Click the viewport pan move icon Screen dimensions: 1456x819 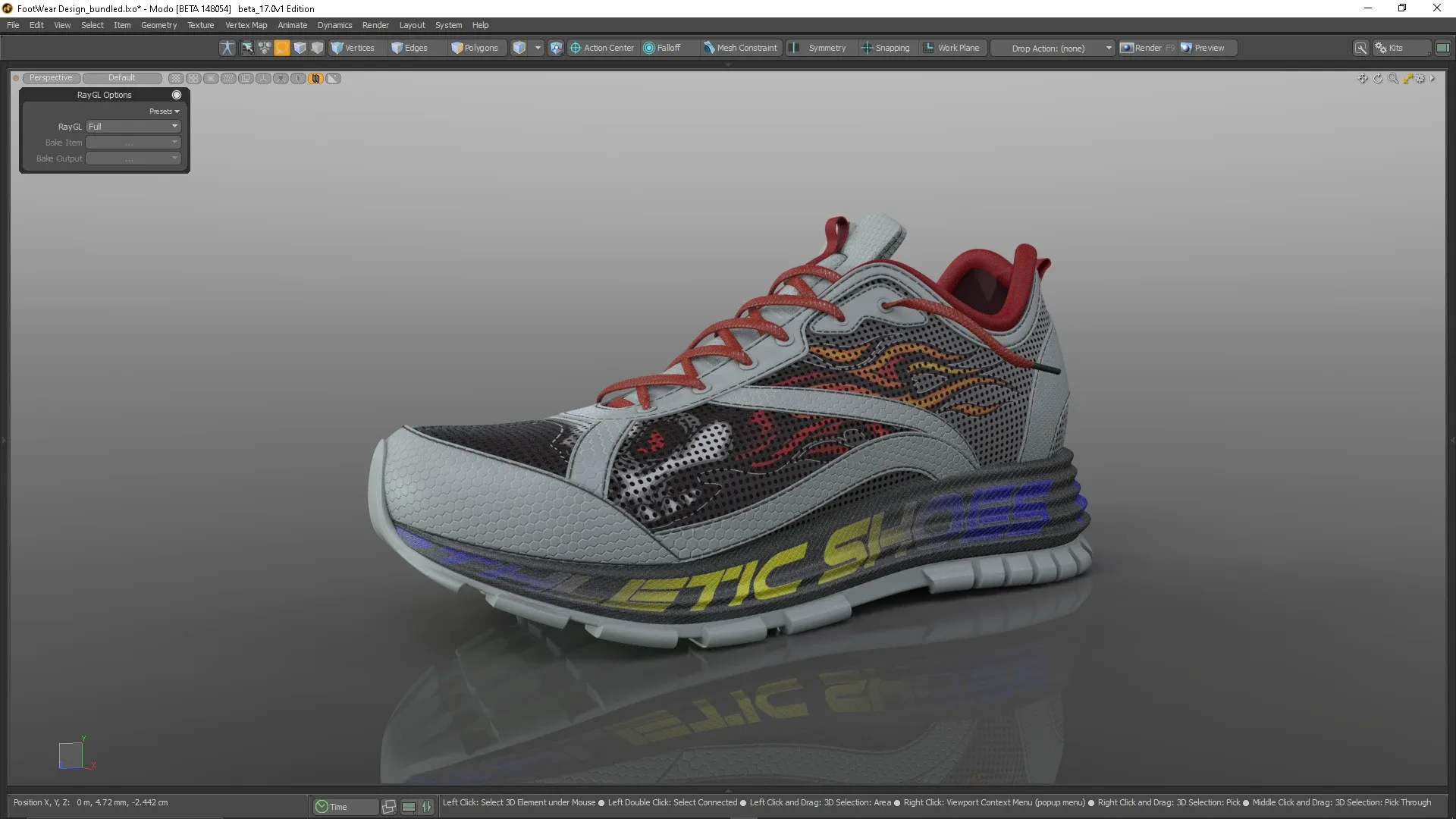coord(1363,78)
